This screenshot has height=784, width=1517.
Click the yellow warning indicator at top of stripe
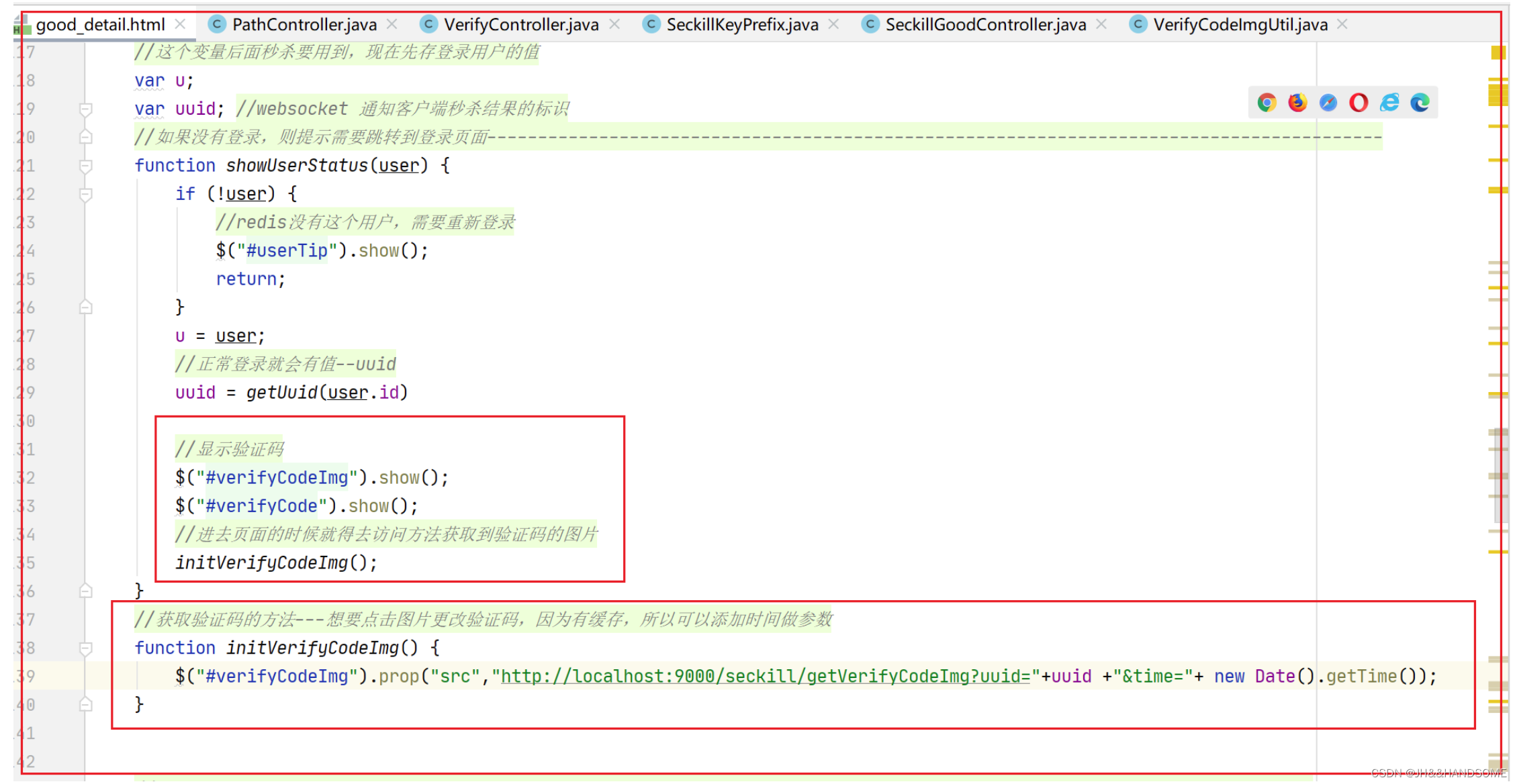(x=1498, y=52)
